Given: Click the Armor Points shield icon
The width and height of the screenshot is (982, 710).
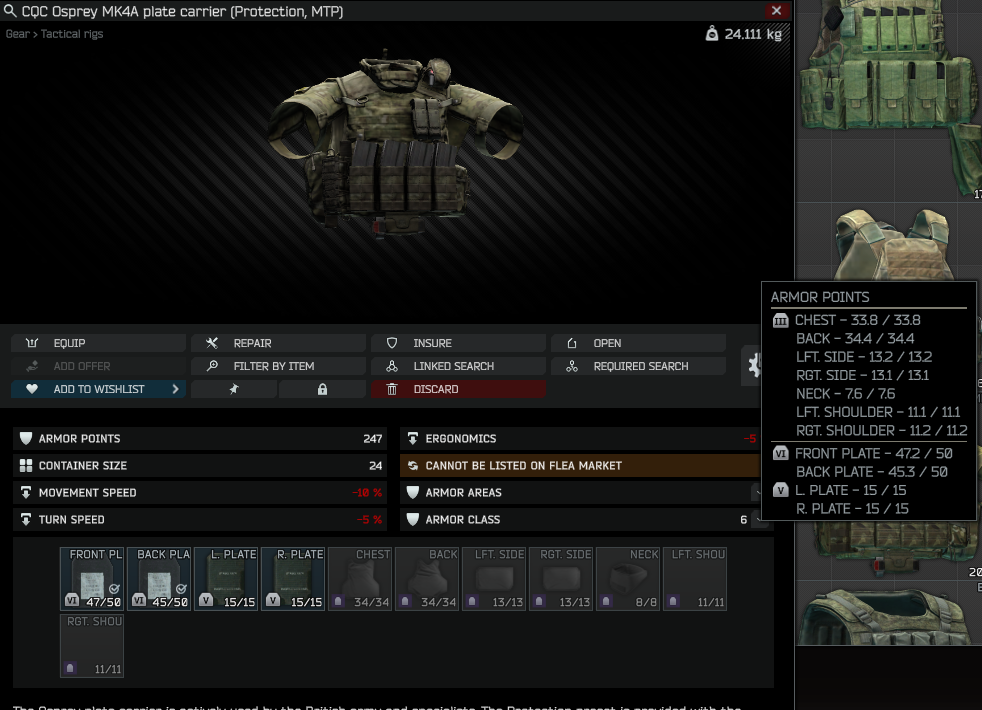Looking at the screenshot, I should point(26,438).
